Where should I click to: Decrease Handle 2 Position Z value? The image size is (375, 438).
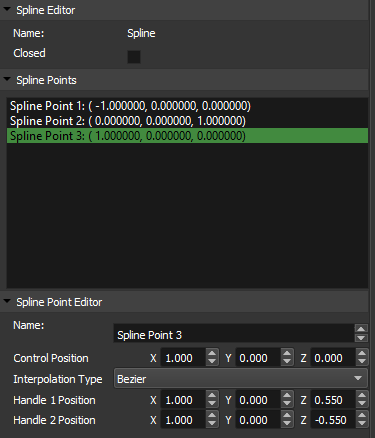click(362, 423)
